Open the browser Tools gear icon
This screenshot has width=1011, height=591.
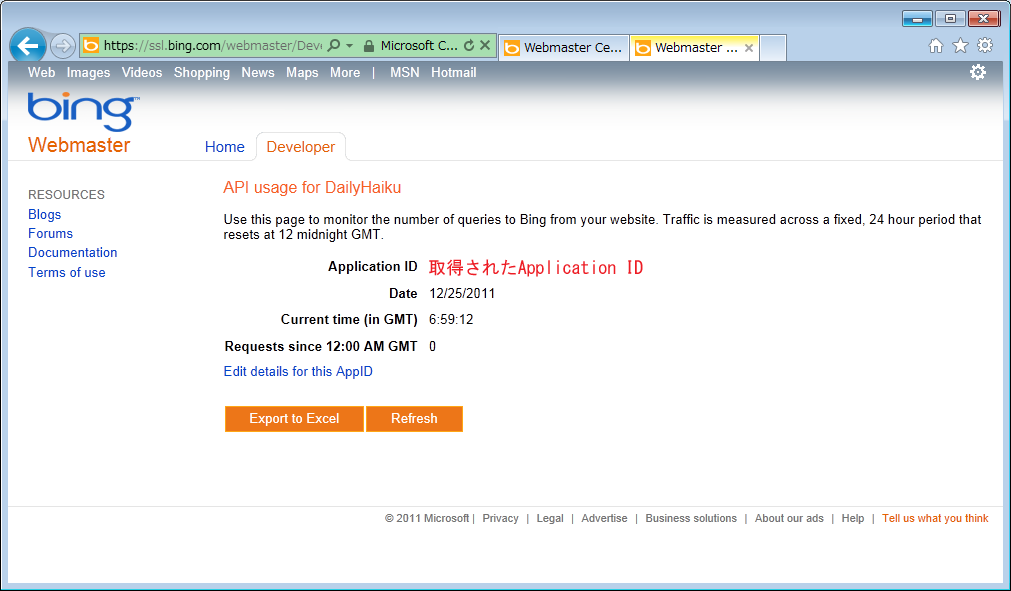pos(985,45)
